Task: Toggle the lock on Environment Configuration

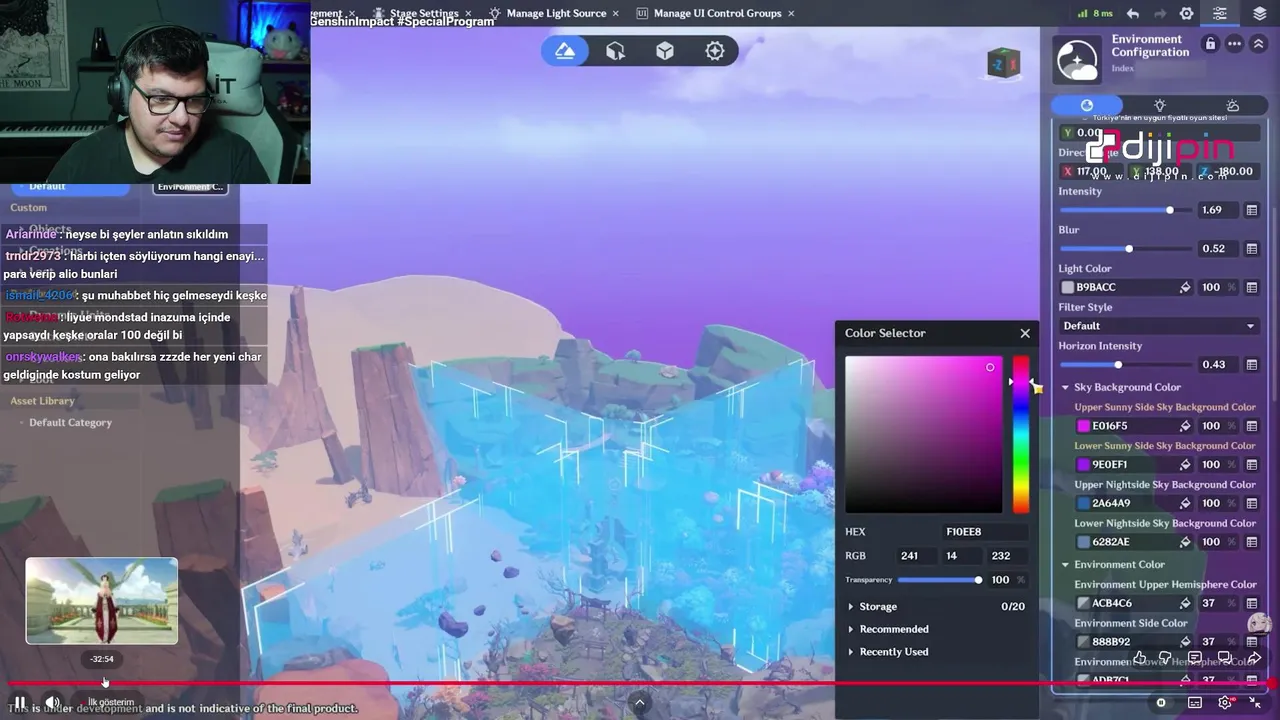Action: (x=1211, y=44)
